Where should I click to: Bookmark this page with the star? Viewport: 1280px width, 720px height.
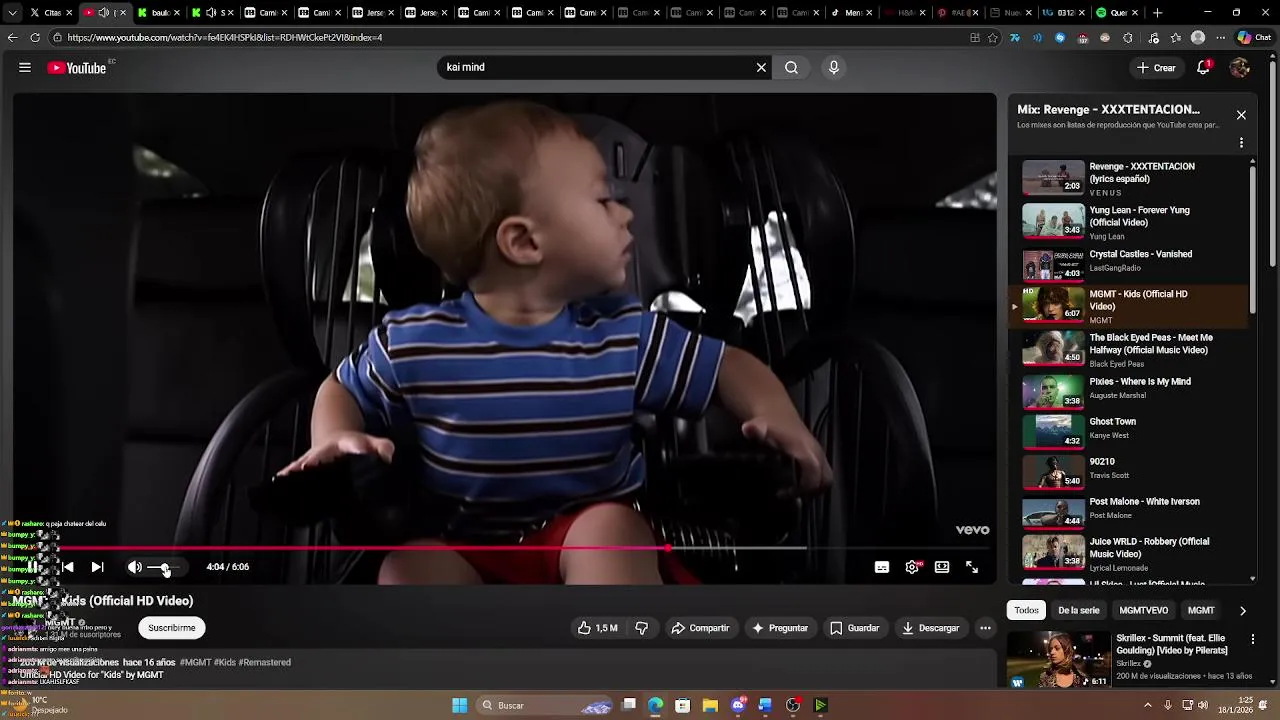click(x=993, y=37)
